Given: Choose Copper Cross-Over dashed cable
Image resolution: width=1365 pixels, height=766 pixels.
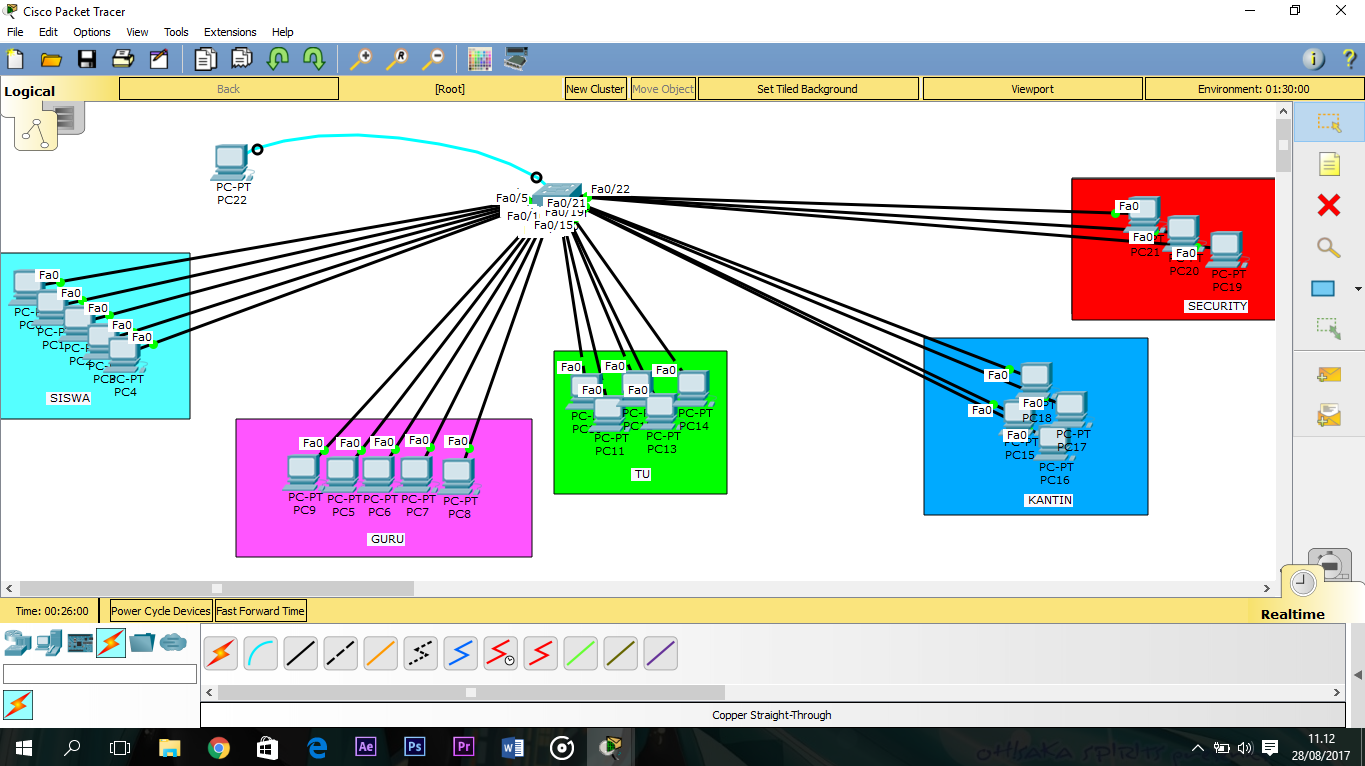Looking at the screenshot, I should [x=341, y=654].
